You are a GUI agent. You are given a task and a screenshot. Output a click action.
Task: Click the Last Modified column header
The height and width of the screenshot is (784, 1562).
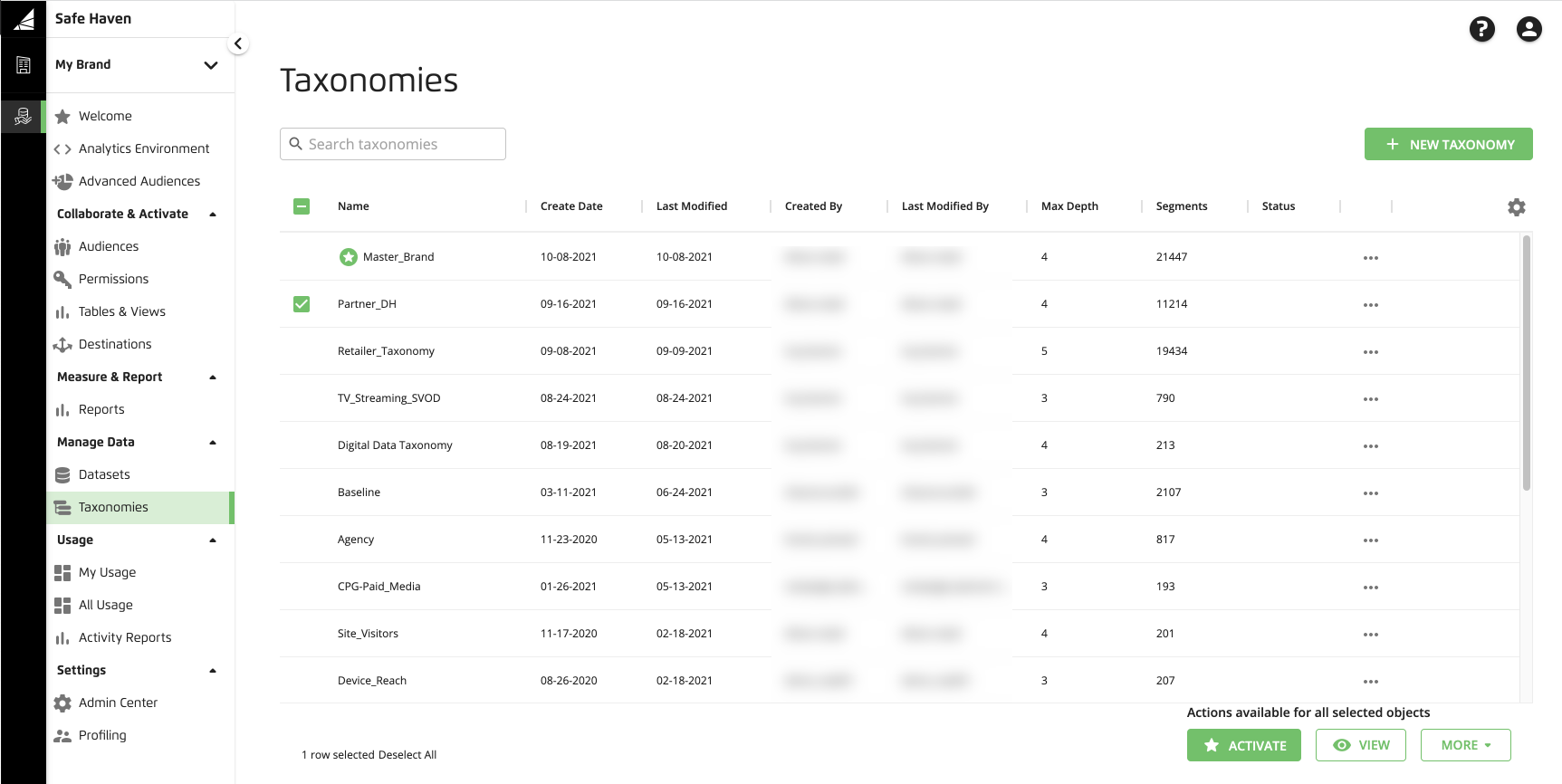tap(692, 206)
